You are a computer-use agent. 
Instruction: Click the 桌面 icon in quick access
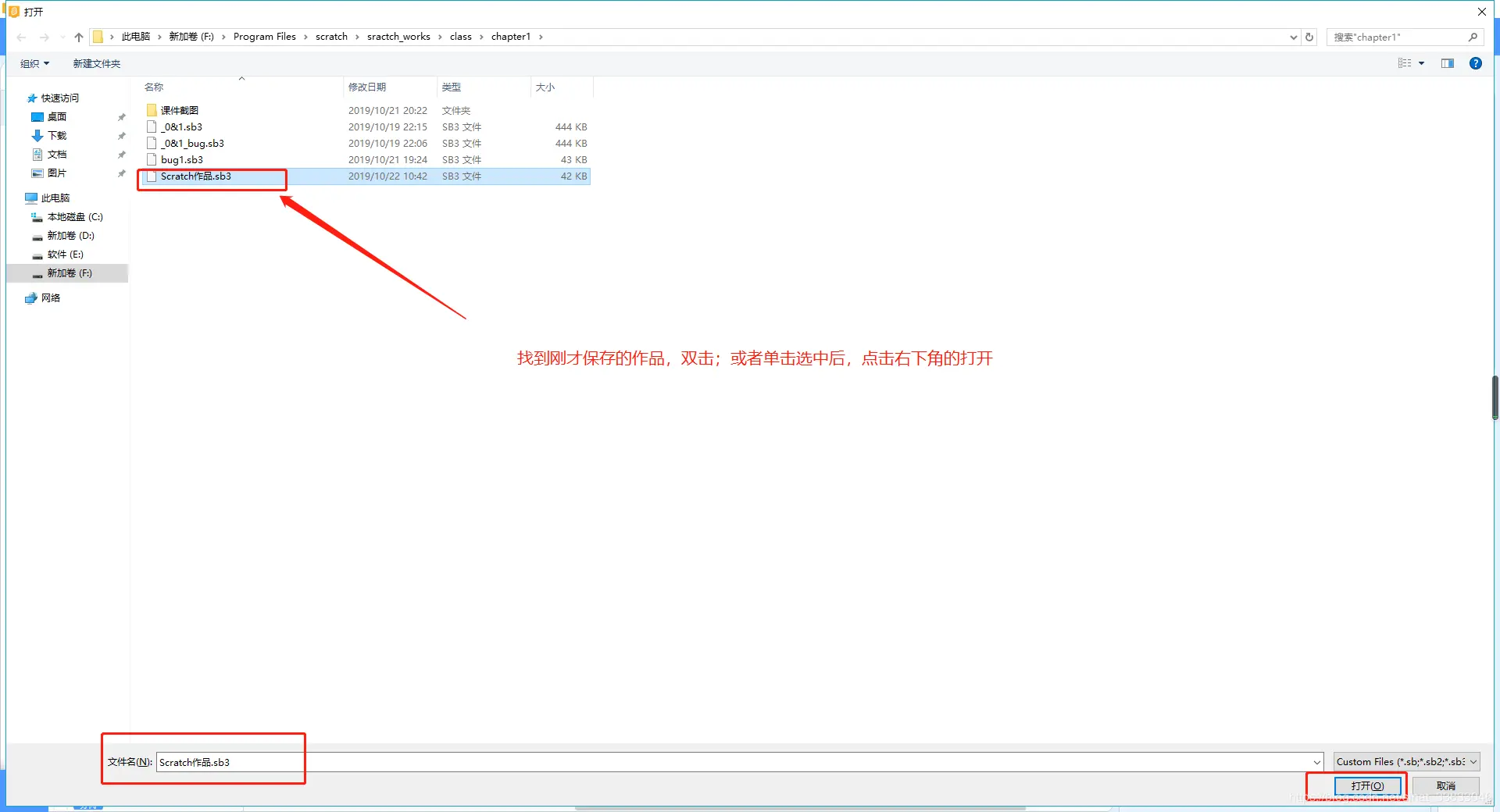coord(37,116)
